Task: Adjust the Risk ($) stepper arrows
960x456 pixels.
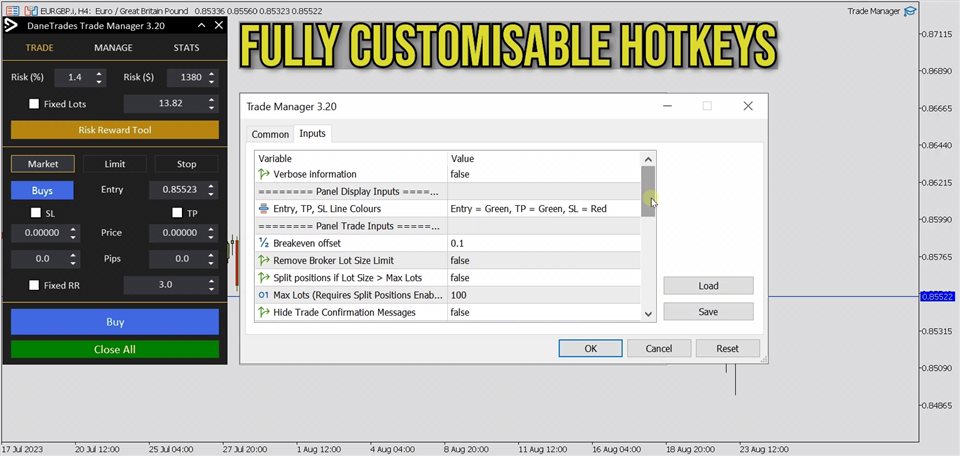Action: point(212,78)
